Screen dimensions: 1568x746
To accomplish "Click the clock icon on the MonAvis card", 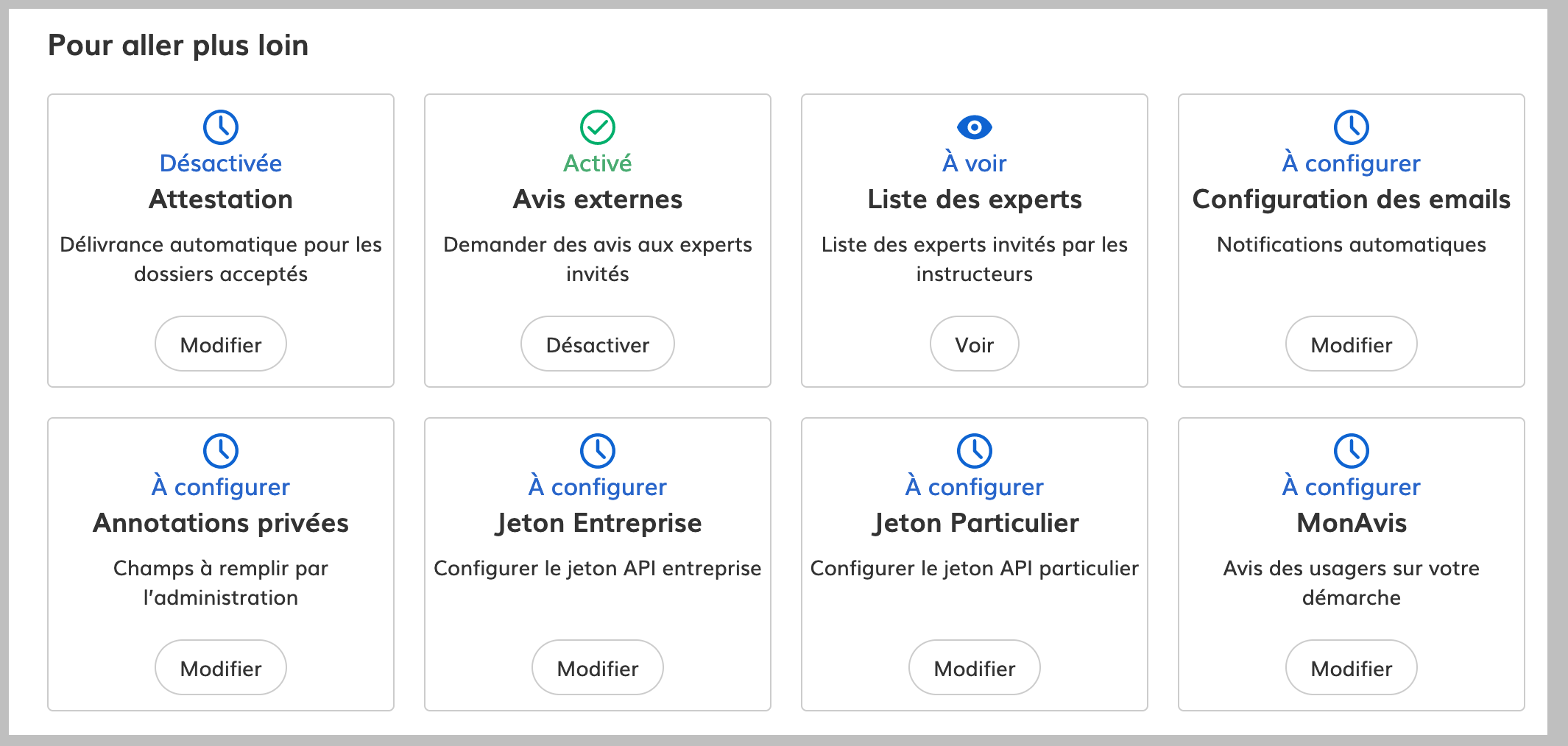I will 1351,451.
